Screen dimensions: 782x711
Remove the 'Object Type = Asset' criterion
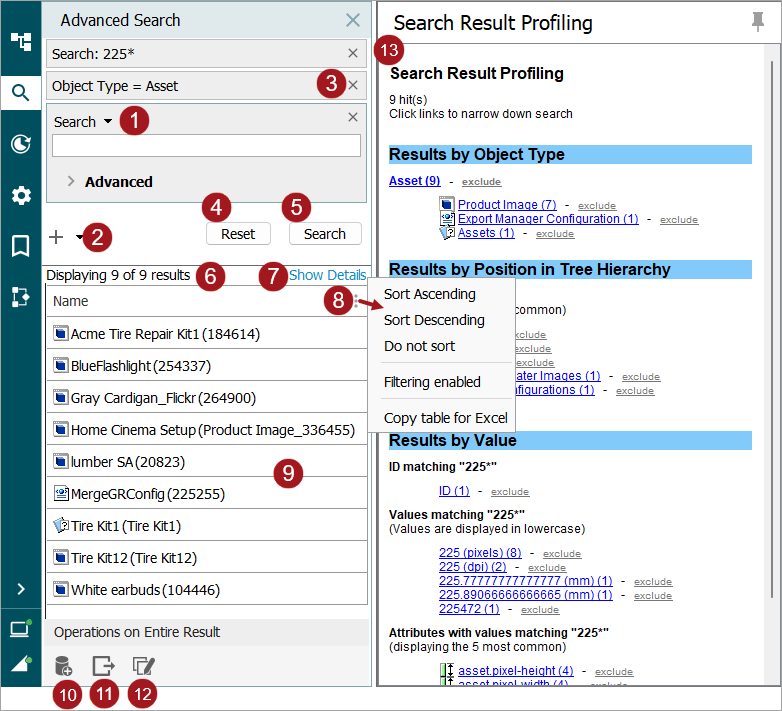352,86
